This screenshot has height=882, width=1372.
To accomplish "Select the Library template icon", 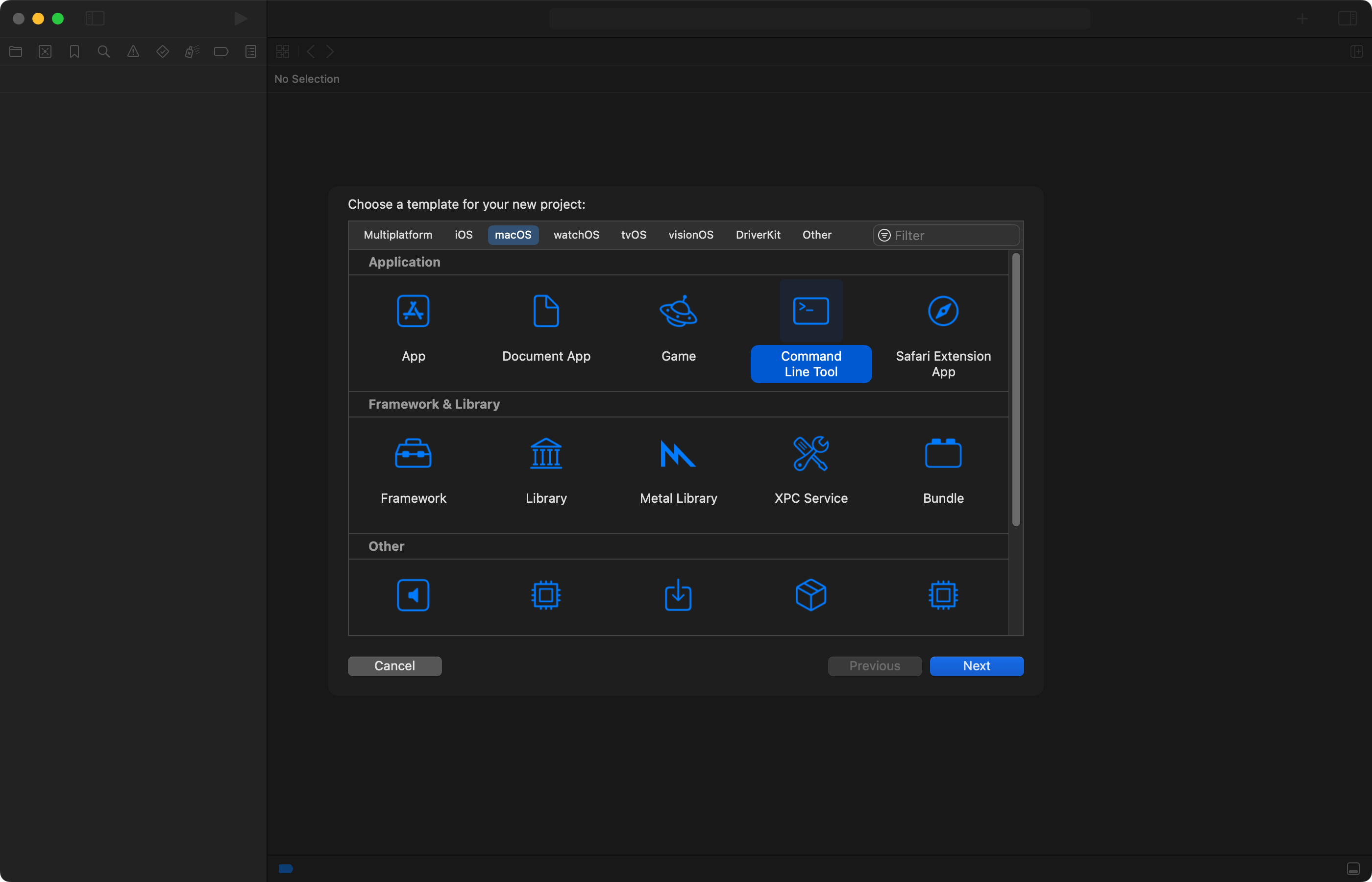I will pos(546,454).
